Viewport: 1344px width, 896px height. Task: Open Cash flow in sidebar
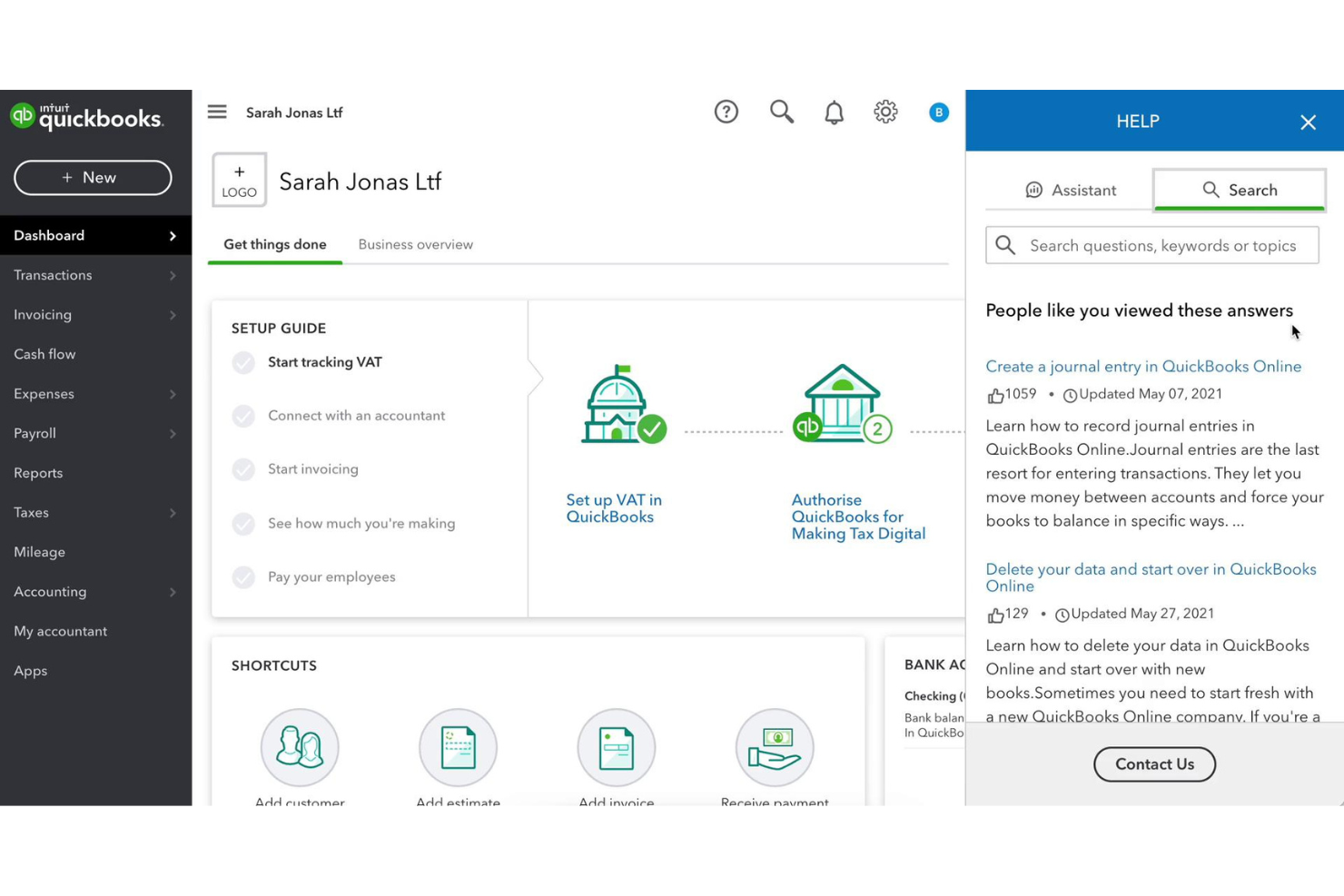tap(96, 354)
